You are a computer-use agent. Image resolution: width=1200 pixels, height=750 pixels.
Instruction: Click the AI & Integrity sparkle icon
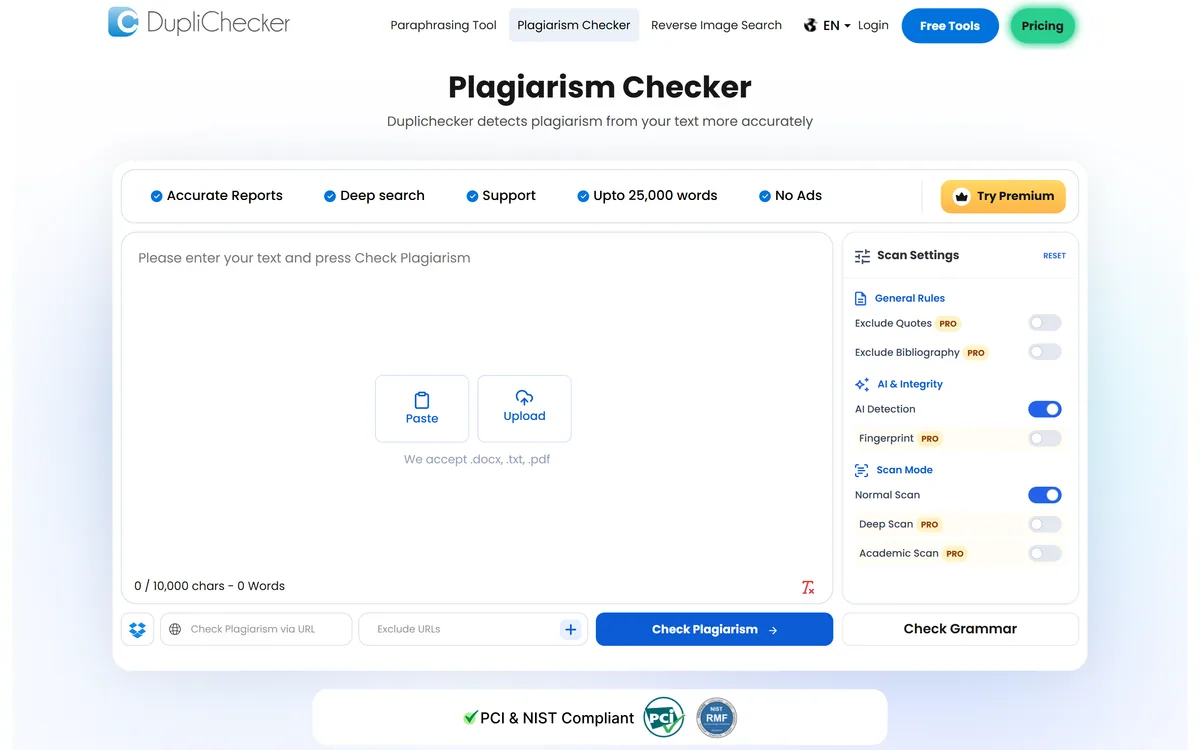tap(862, 384)
